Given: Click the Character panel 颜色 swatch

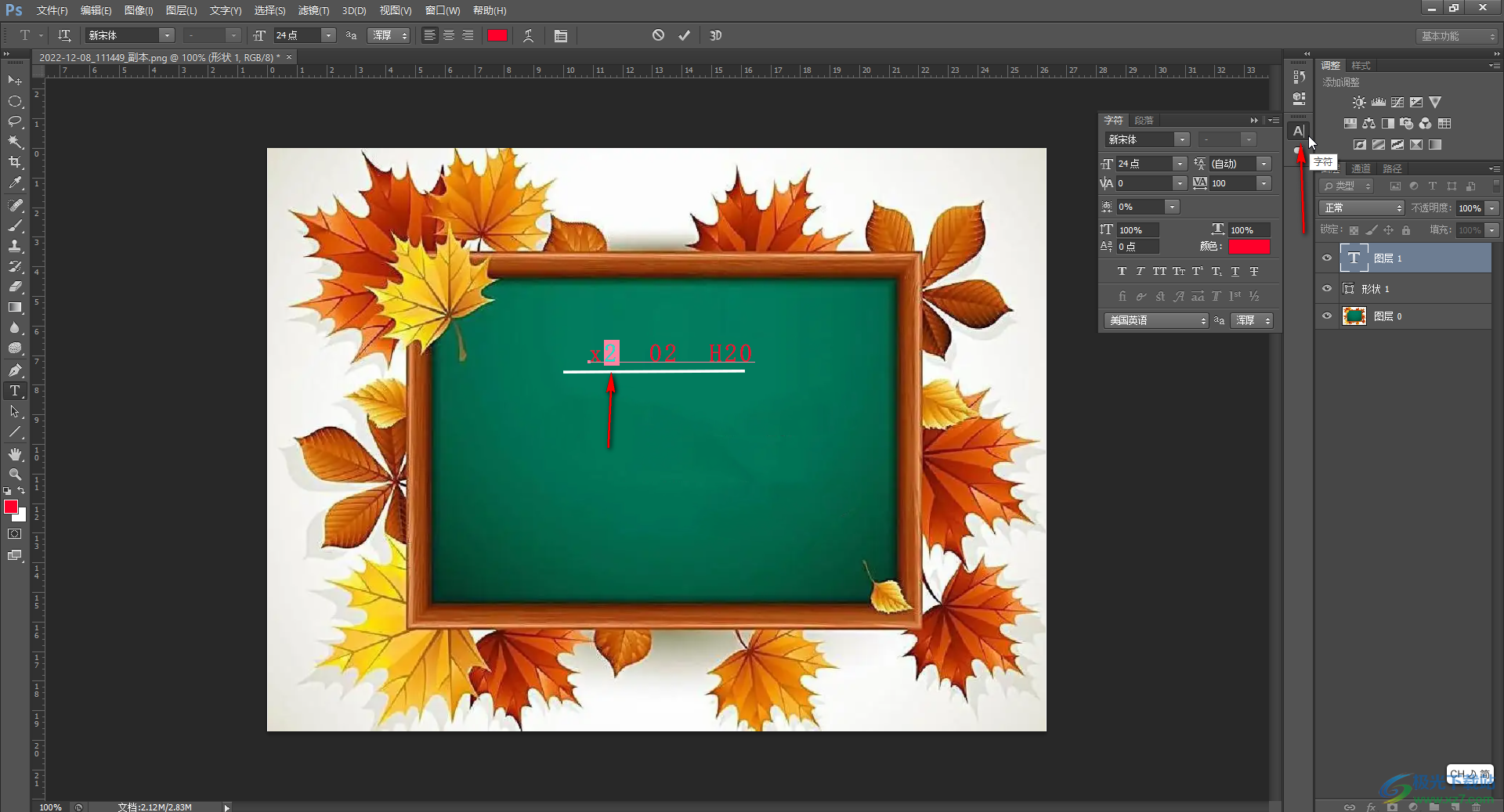Looking at the screenshot, I should pyautogui.click(x=1249, y=246).
